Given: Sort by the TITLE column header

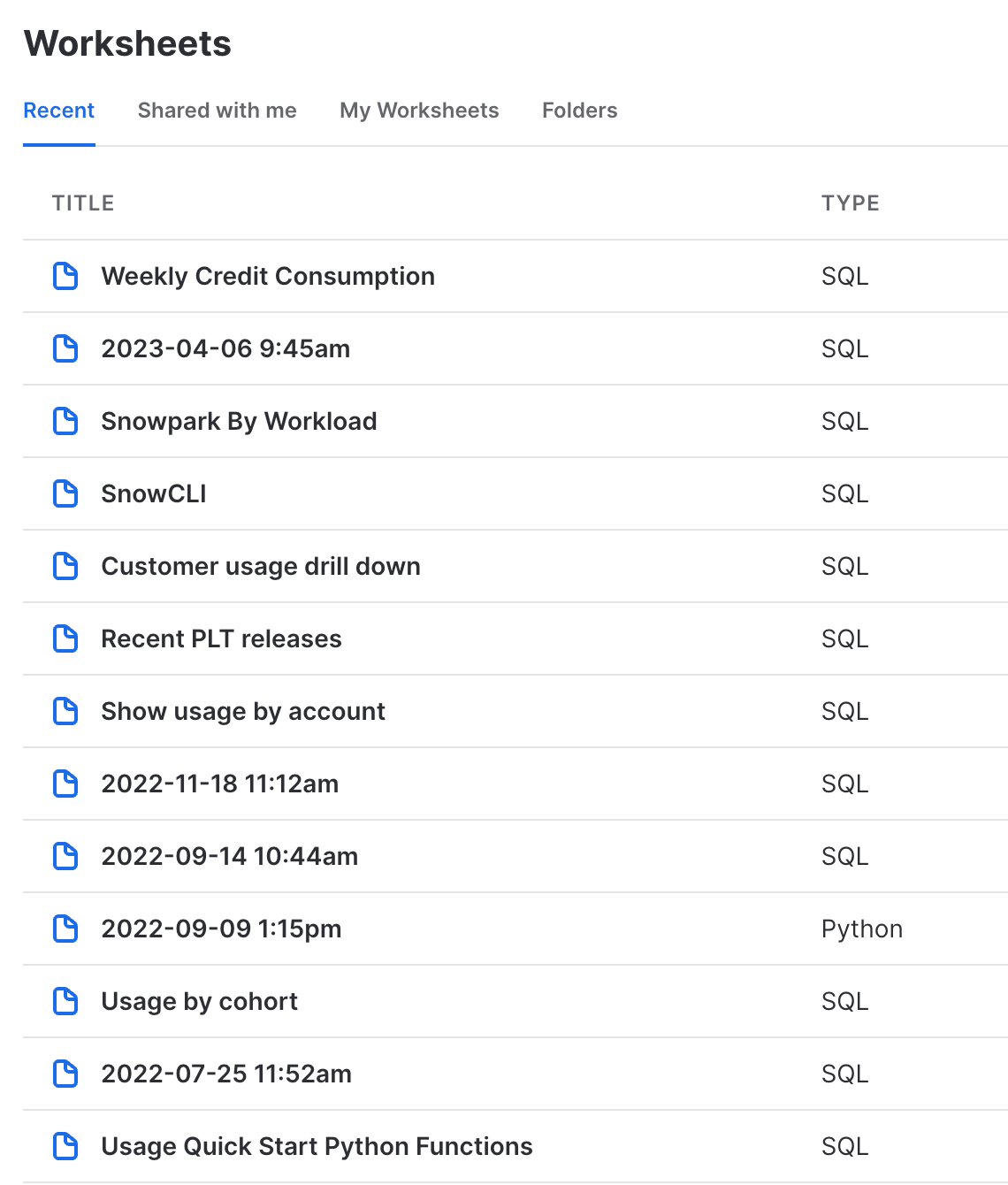Looking at the screenshot, I should coord(82,203).
